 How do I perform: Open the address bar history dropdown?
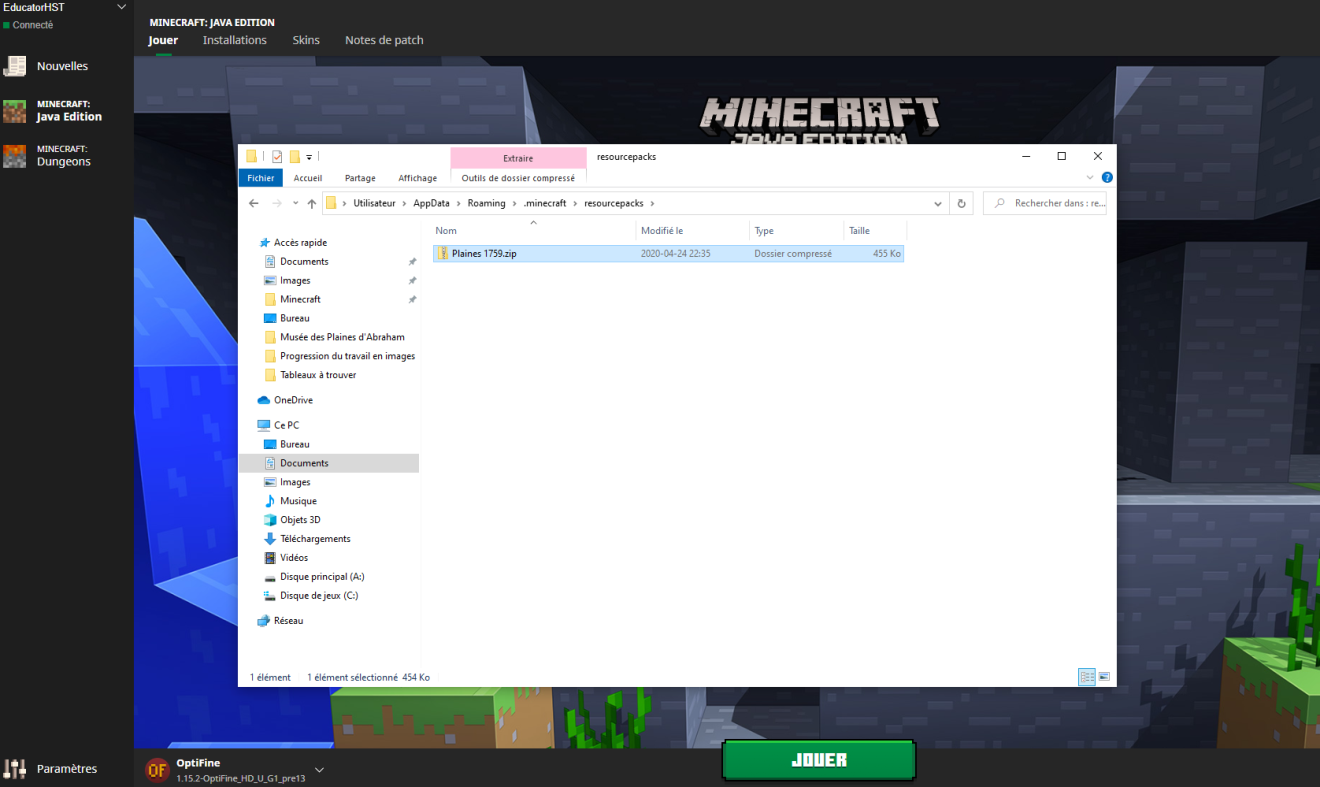938,203
